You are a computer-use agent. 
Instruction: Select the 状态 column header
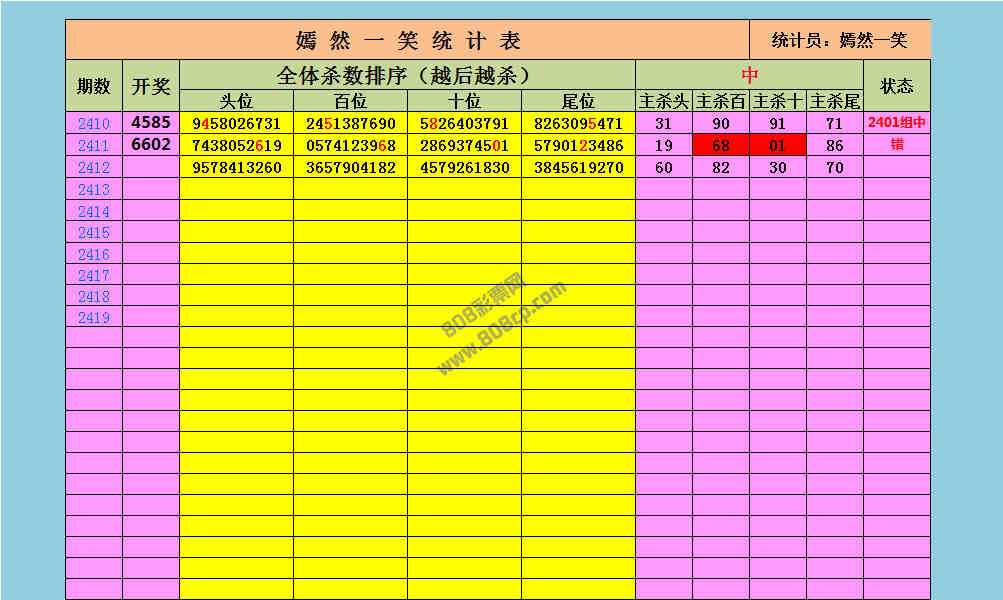point(896,86)
